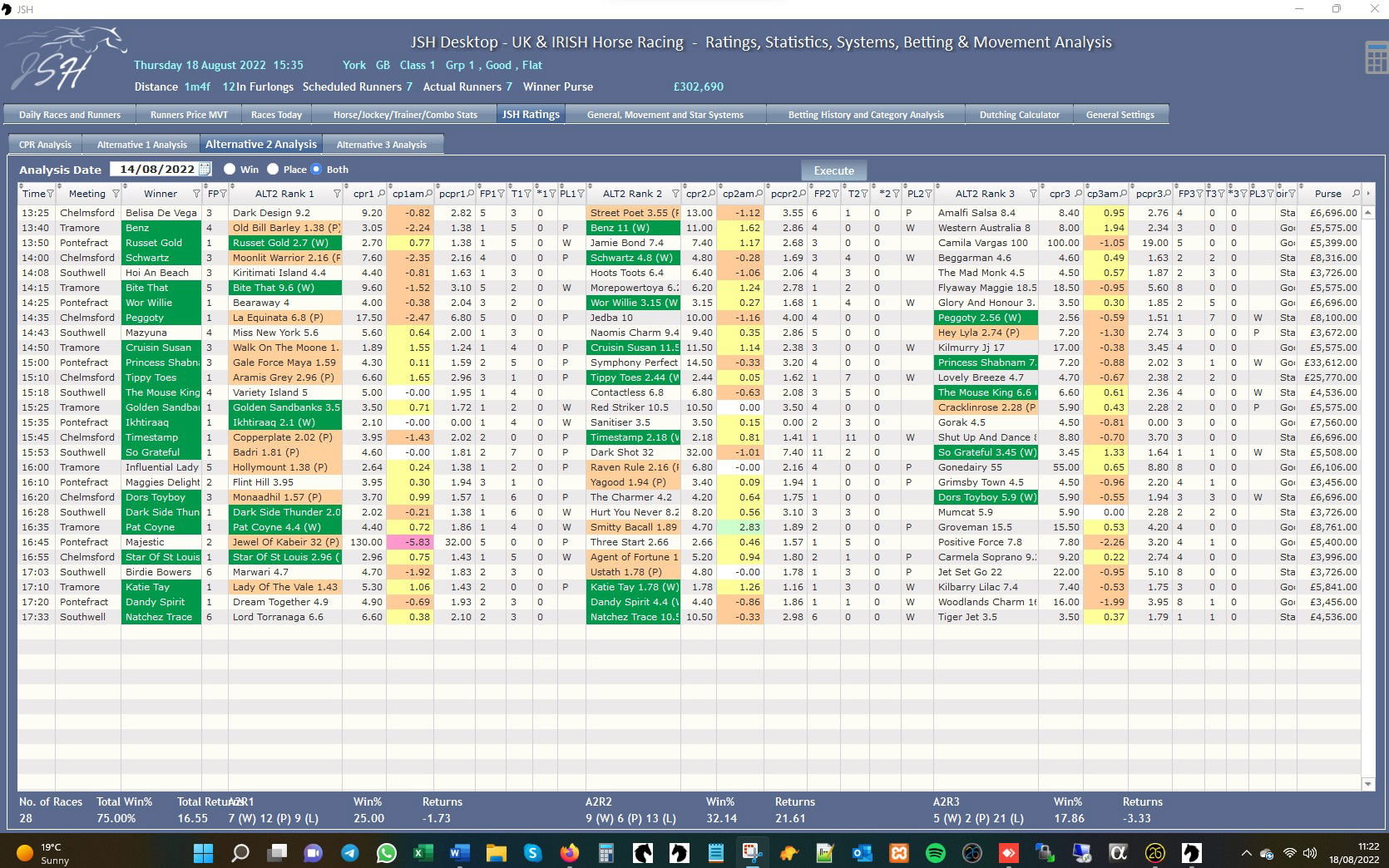Image resolution: width=1389 pixels, height=868 pixels.
Task: Click the table scroll-up arrow
Action: 1368,213
